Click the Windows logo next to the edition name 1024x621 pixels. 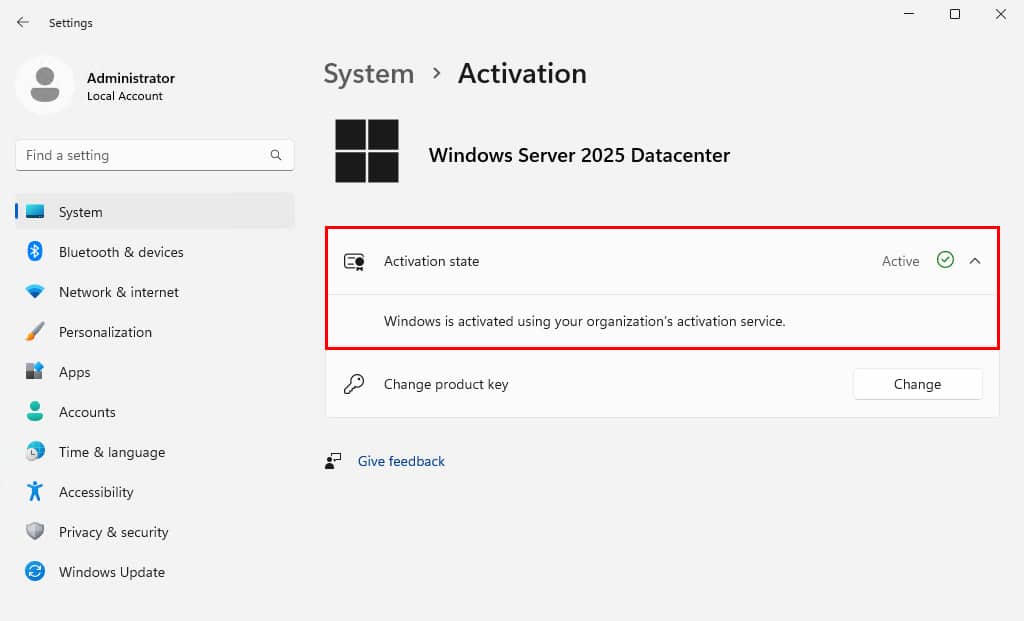pos(366,151)
